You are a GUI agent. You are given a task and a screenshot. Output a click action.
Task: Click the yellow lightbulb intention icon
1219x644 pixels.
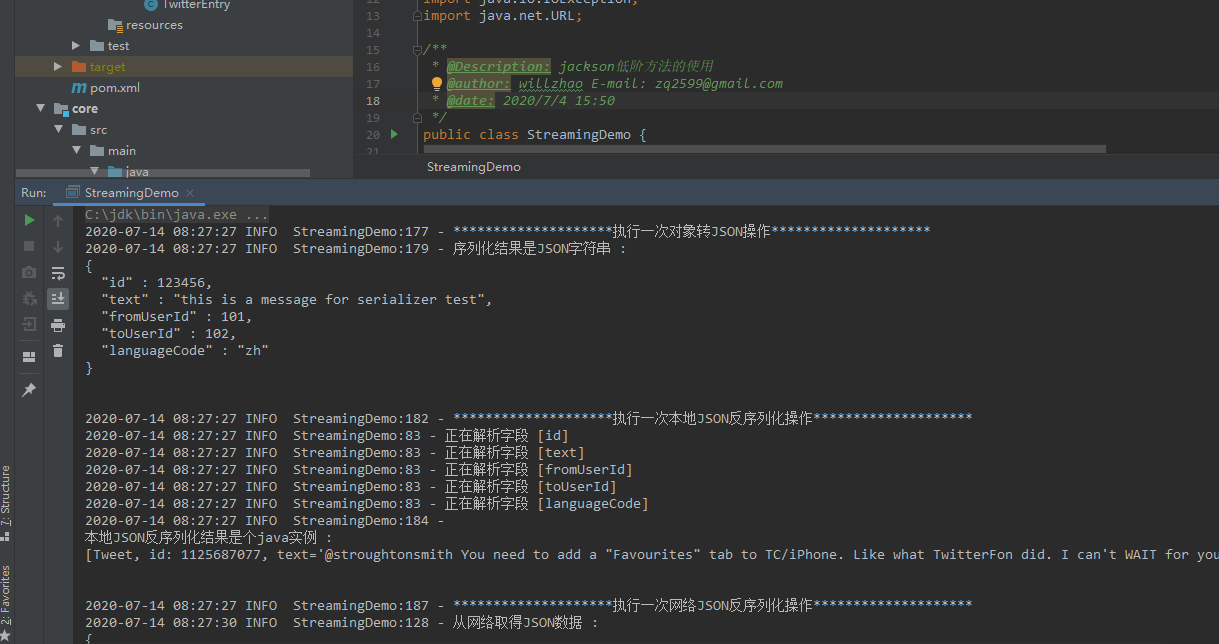(x=436, y=84)
